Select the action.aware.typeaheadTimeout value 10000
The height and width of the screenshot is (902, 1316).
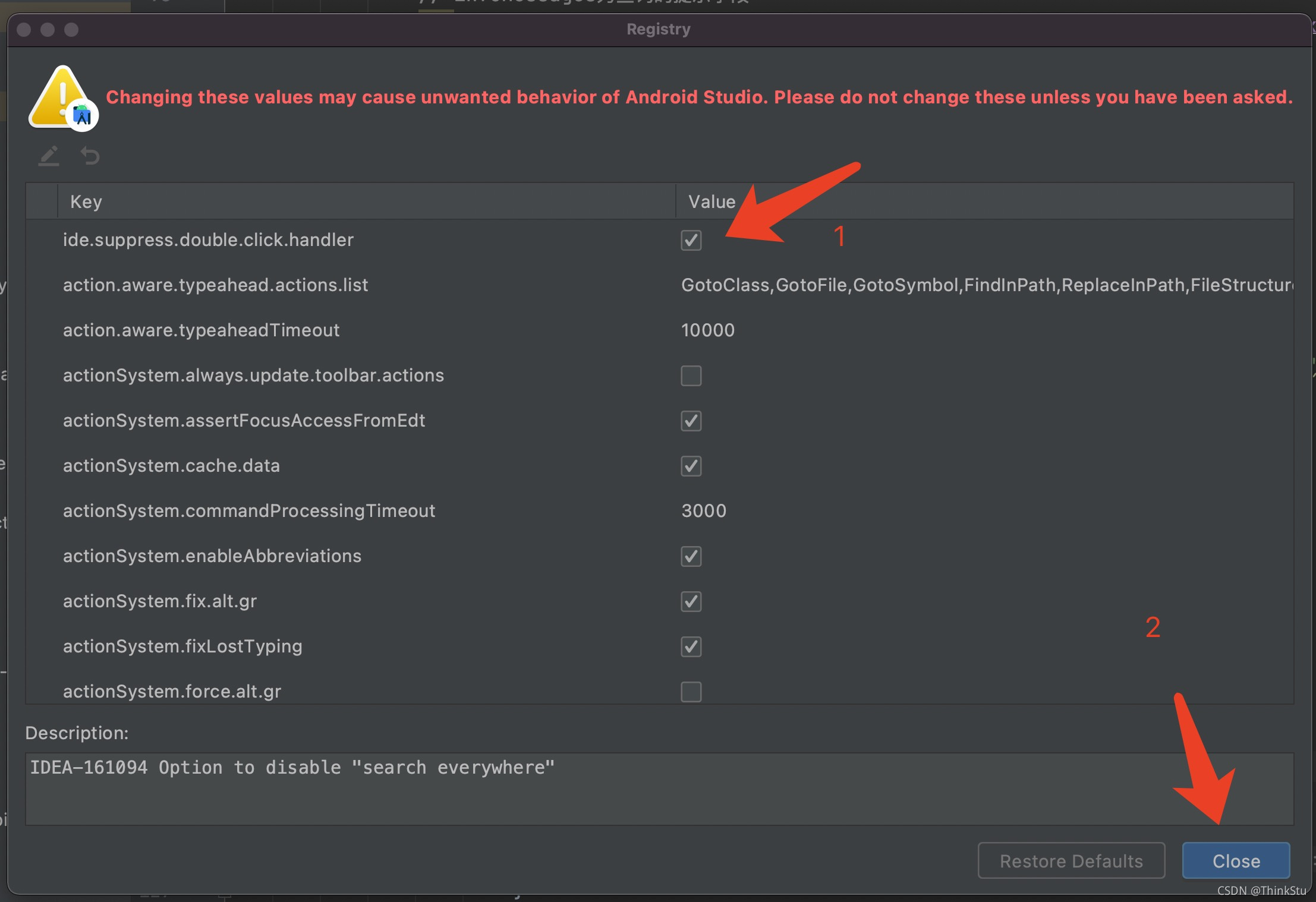coord(707,330)
